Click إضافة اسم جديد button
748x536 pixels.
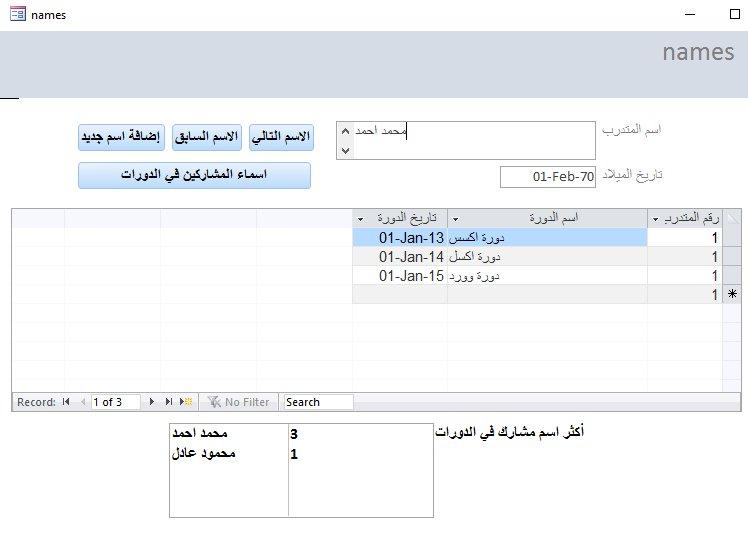click(x=121, y=137)
